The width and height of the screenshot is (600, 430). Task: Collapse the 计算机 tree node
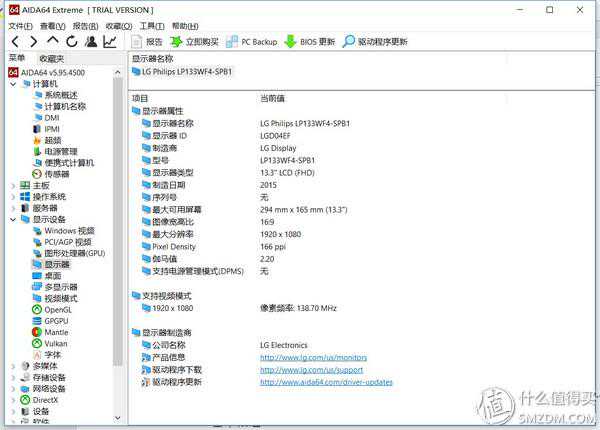click(12, 84)
